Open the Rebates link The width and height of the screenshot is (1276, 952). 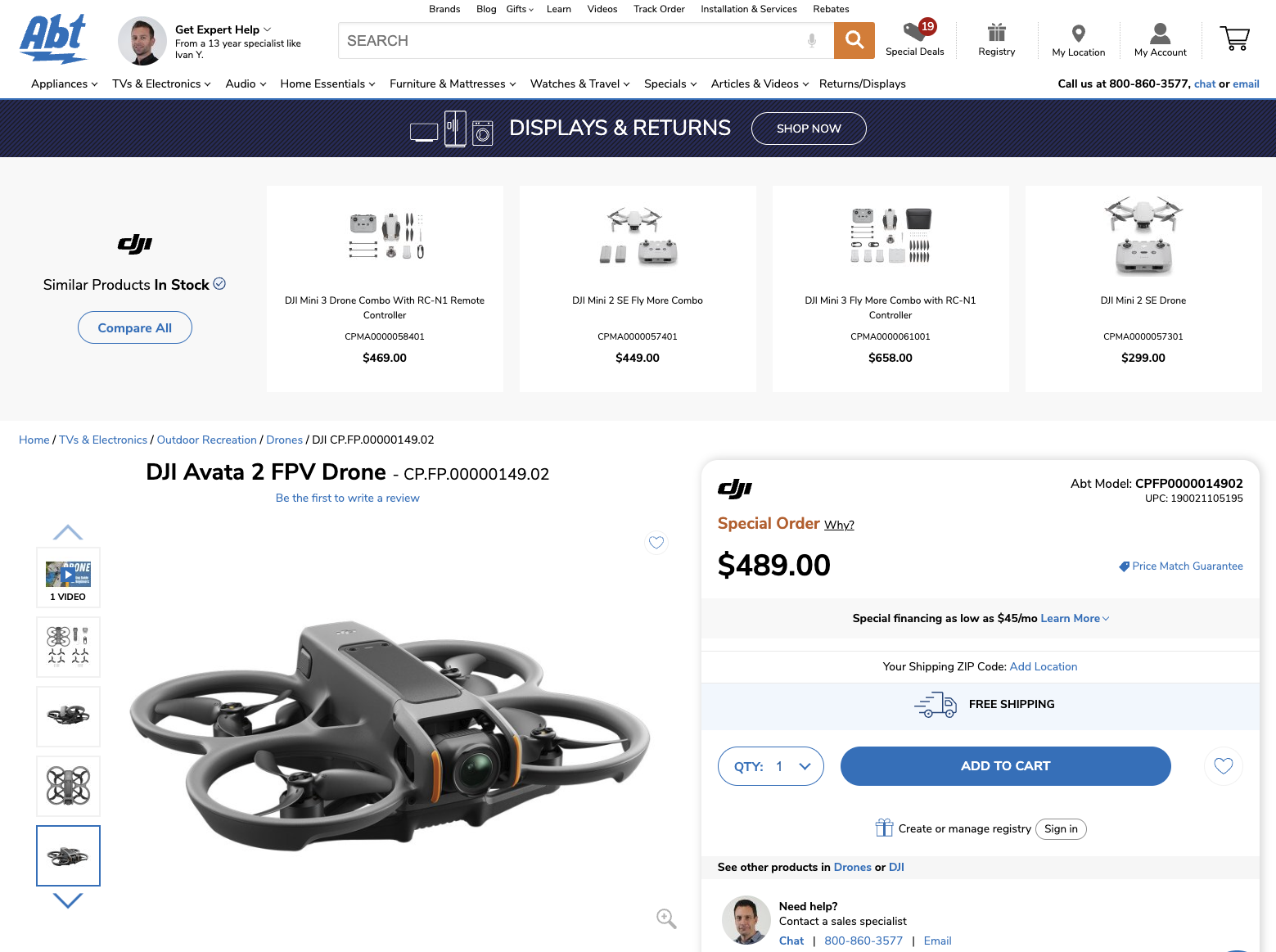point(831,9)
